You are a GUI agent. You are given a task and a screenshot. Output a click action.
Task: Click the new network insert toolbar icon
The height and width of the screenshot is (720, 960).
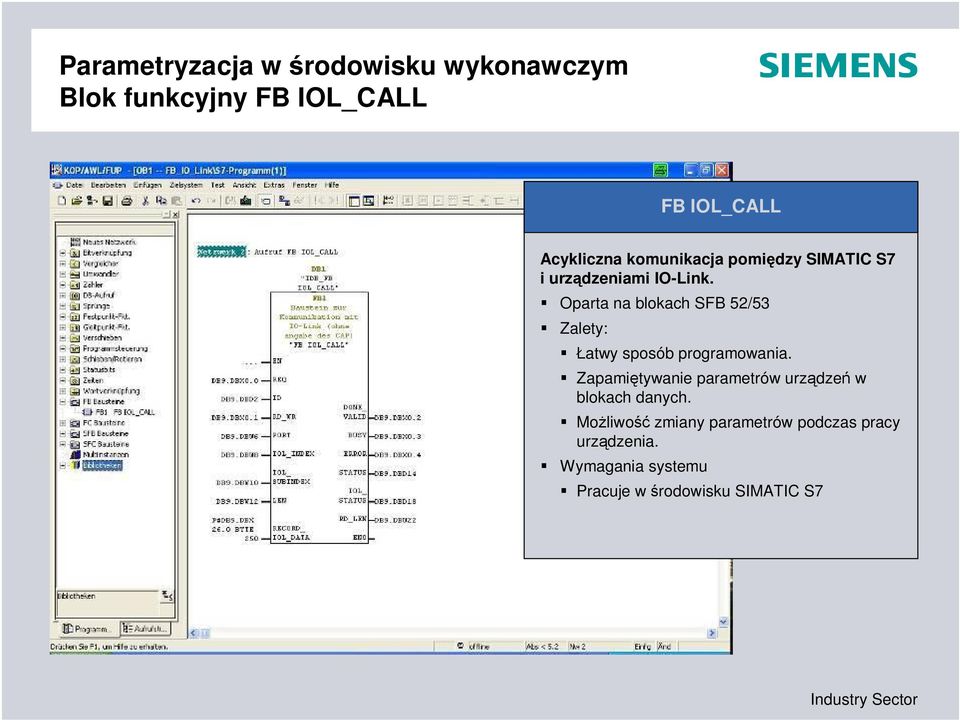pos(388,200)
